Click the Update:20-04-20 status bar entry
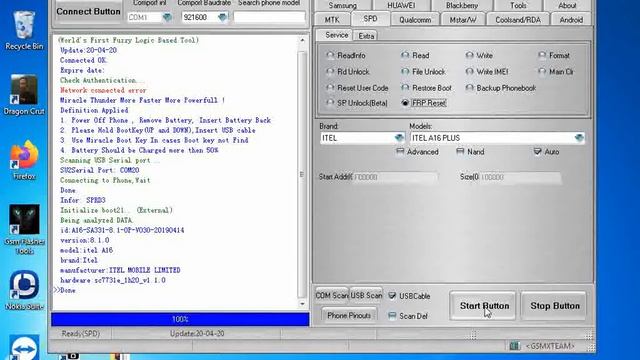 [x=197, y=333]
